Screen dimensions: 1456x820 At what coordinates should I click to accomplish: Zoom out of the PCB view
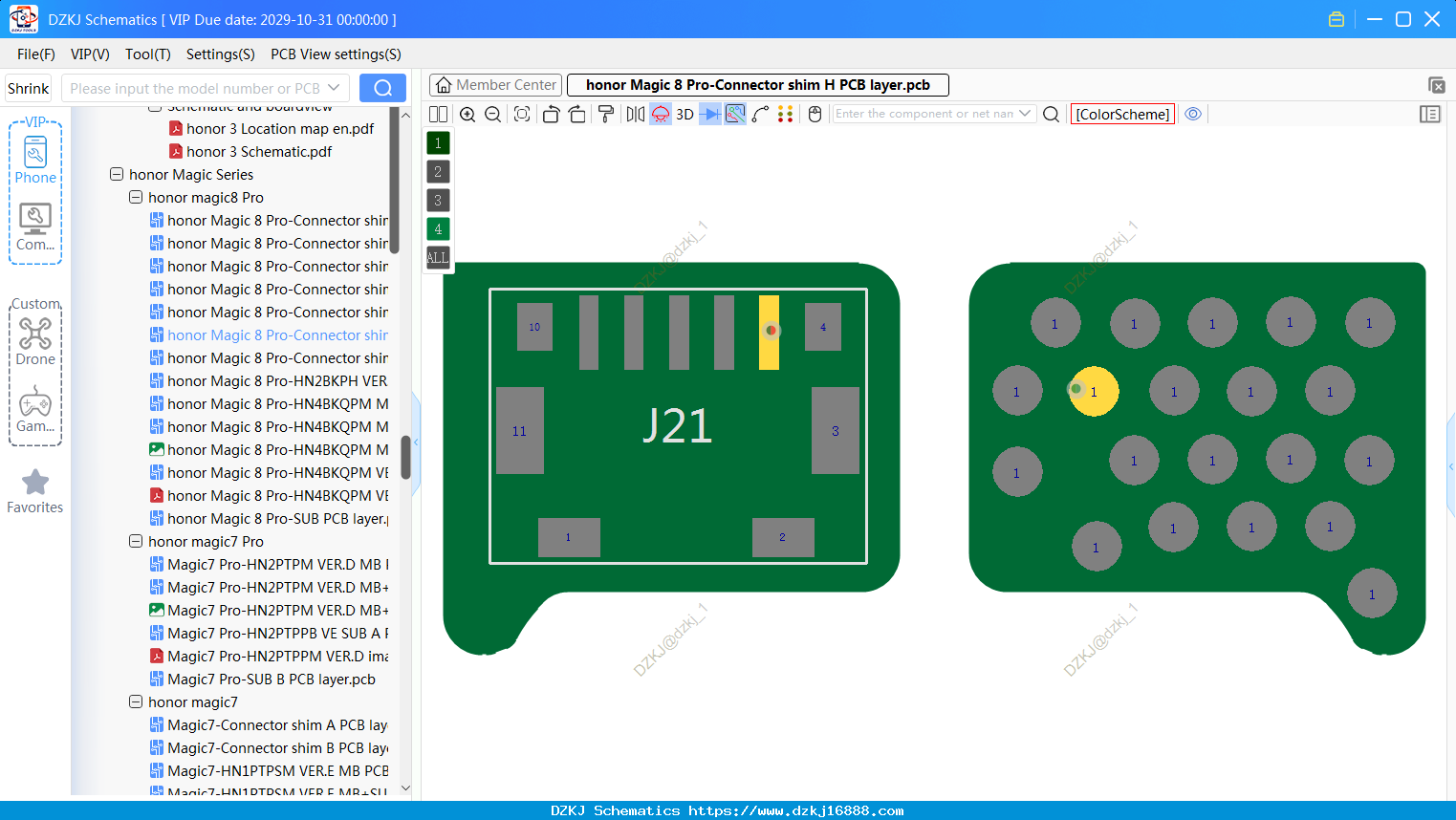coord(493,114)
